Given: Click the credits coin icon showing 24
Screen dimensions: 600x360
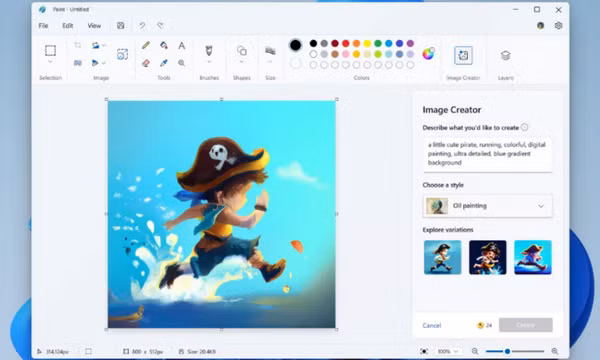Looking at the screenshot, I should (x=480, y=325).
